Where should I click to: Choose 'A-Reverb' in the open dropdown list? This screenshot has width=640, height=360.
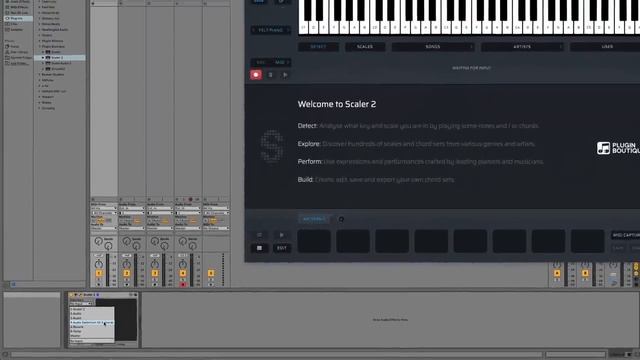point(92,327)
